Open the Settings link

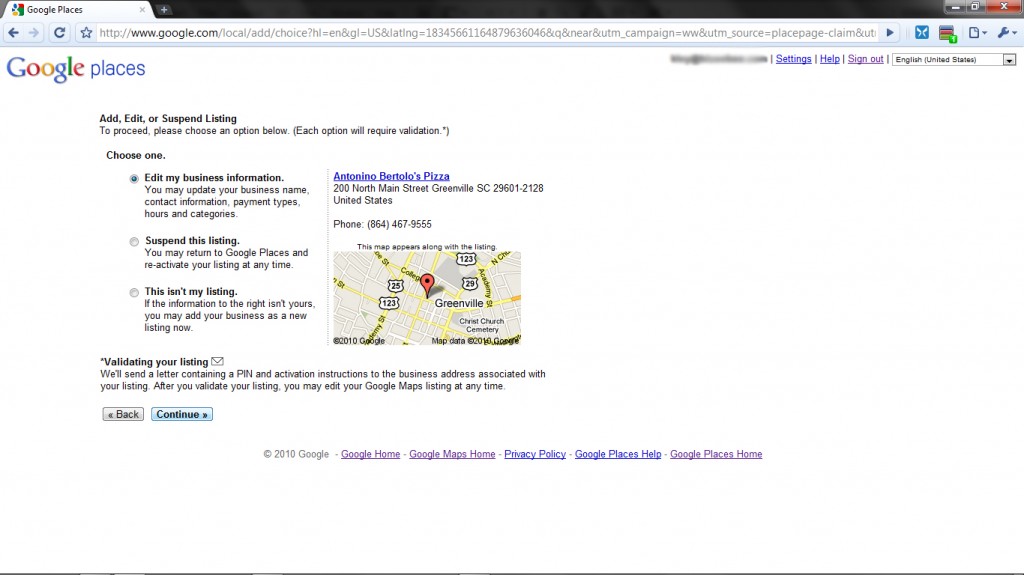(x=793, y=59)
